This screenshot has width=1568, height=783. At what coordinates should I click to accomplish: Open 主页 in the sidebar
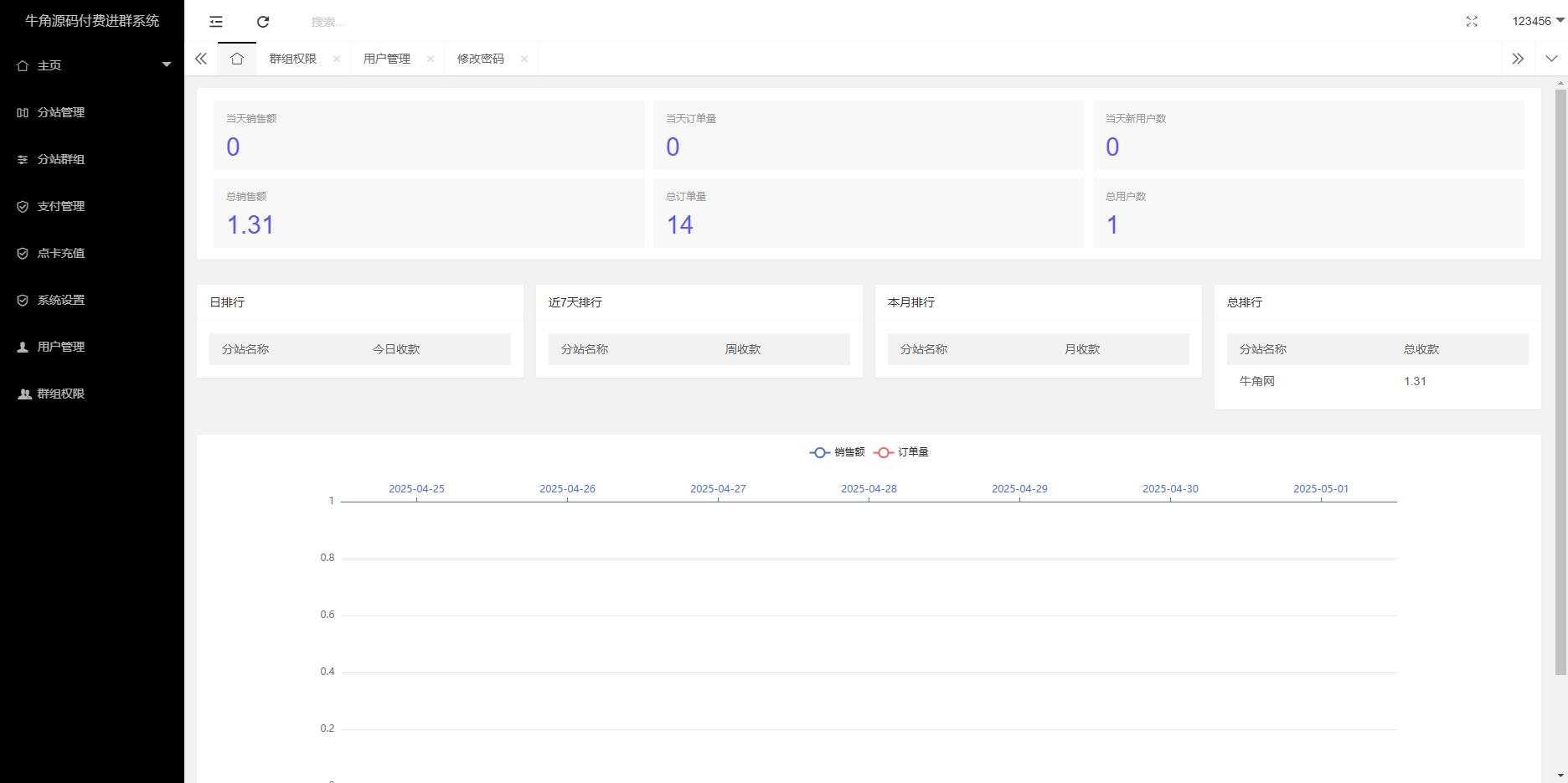92,65
